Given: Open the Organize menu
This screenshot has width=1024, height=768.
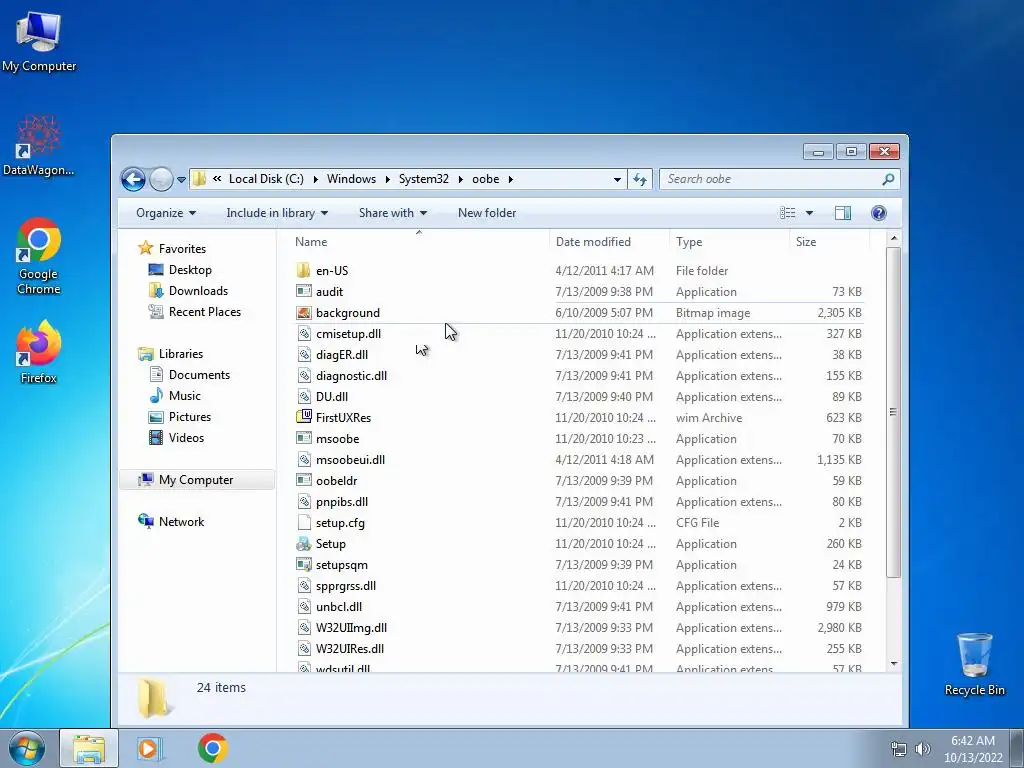Looking at the screenshot, I should (166, 213).
